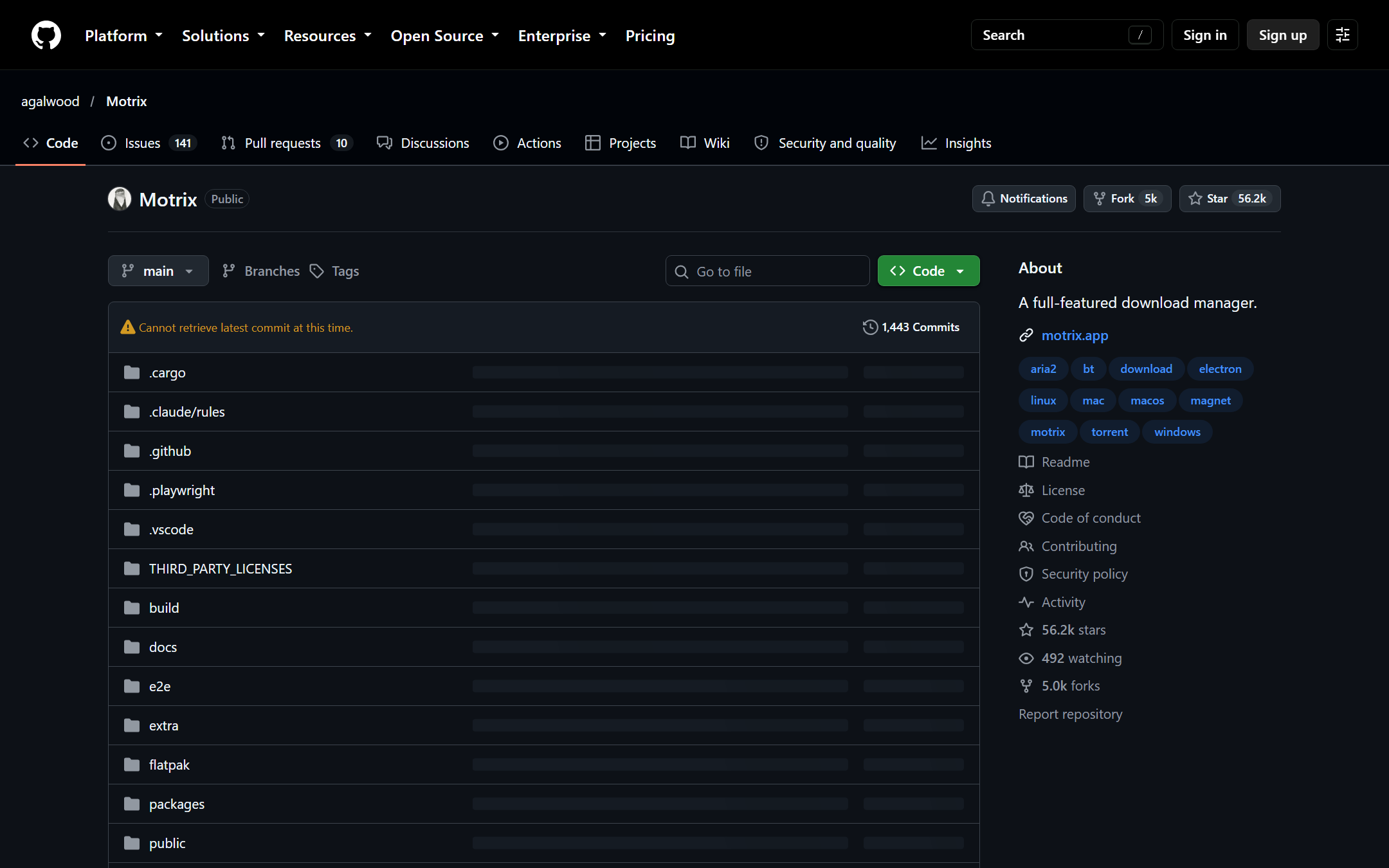Open the Platform dropdown menu
The image size is (1389, 868).
click(123, 35)
